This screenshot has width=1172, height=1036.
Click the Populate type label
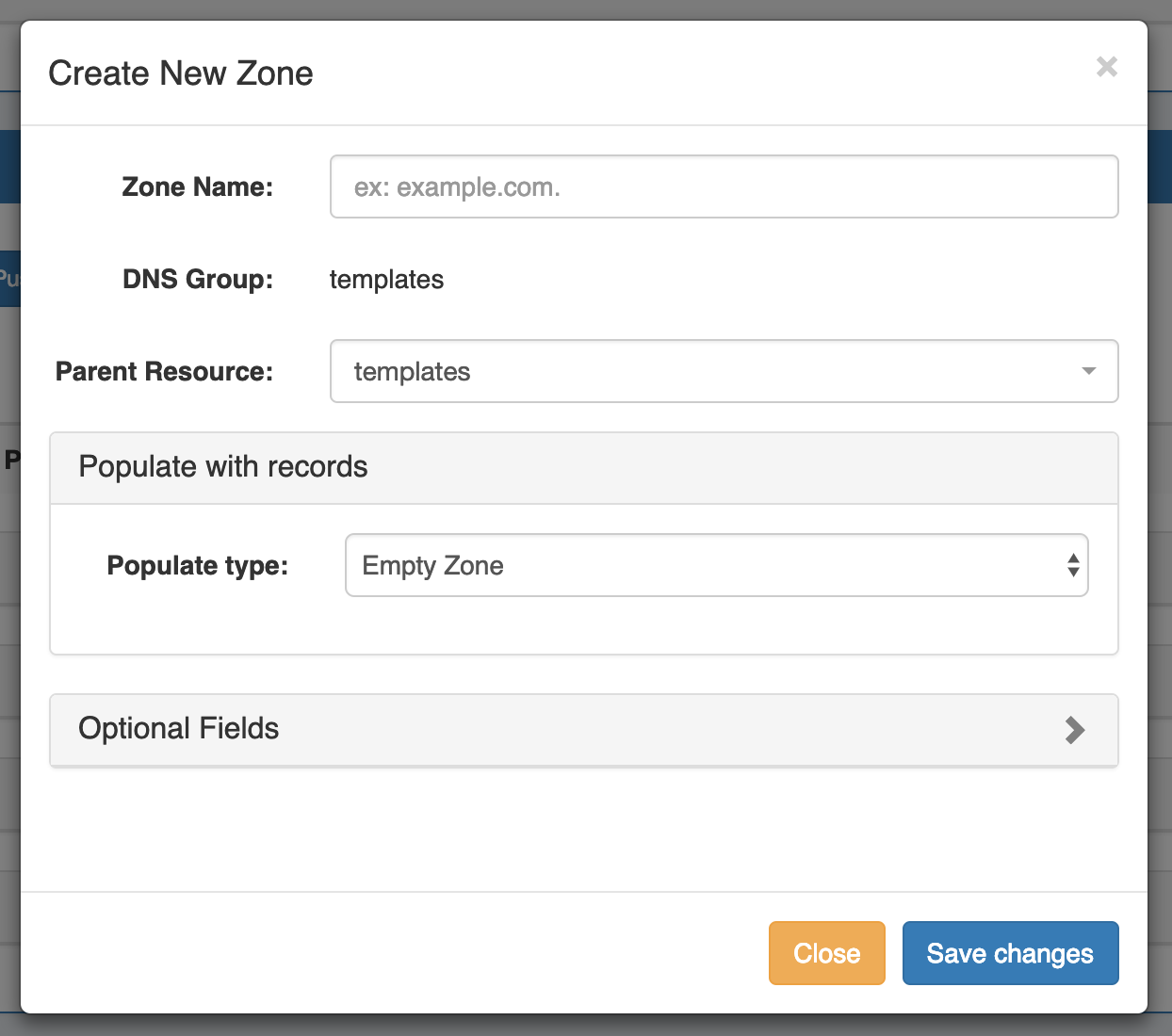(x=197, y=565)
